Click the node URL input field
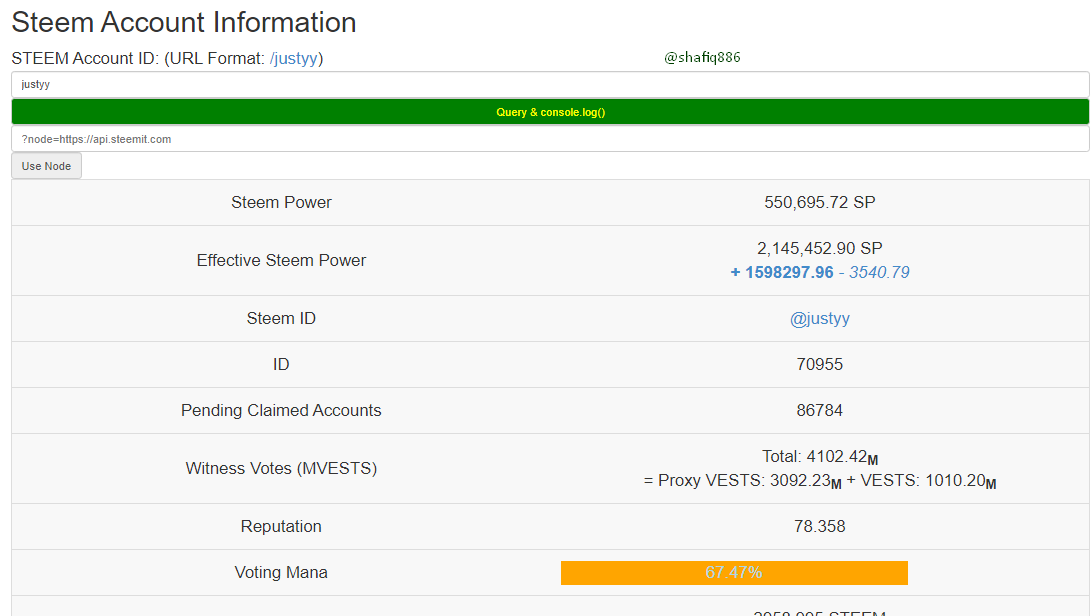Viewport: 1092px width, 616px height. (x=550, y=139)
